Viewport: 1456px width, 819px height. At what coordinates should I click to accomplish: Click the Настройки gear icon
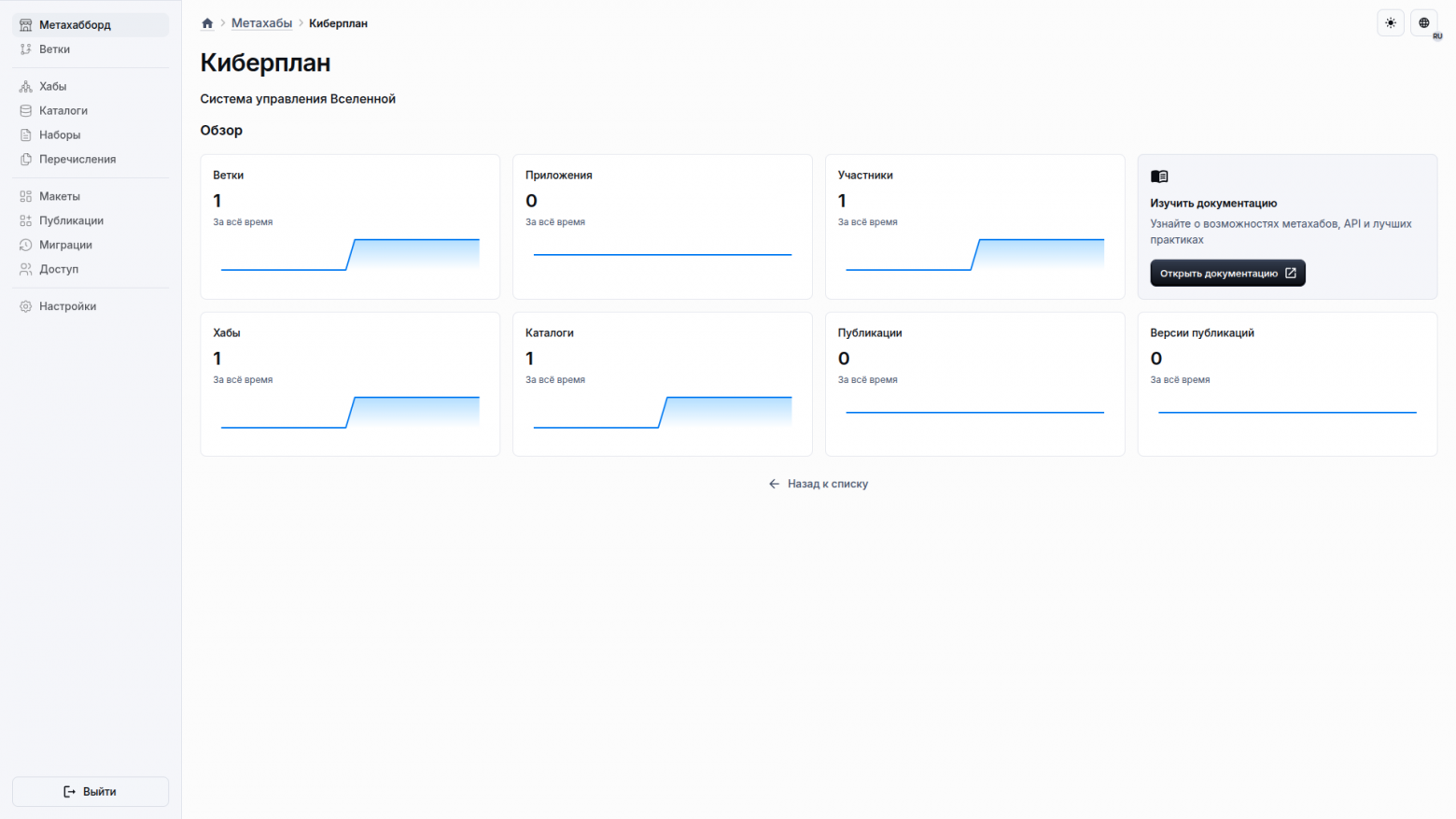pyautogui.click(x=26, y=307)
